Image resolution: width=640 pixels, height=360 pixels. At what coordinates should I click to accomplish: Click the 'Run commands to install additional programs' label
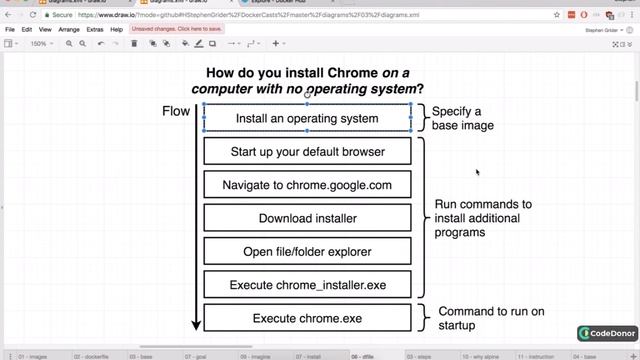point(483,218)
